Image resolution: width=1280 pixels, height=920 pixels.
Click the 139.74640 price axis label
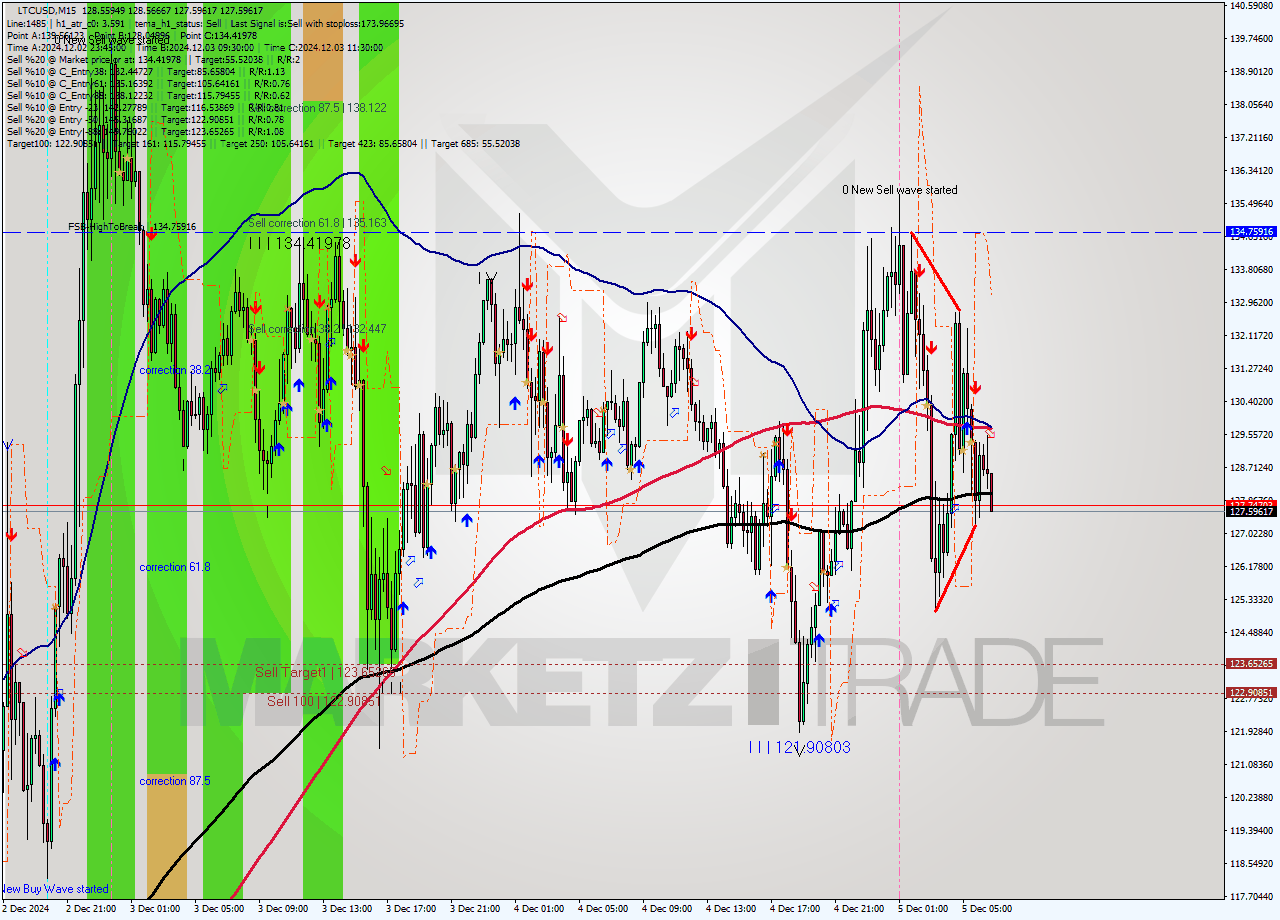[x=1251, y=39]
